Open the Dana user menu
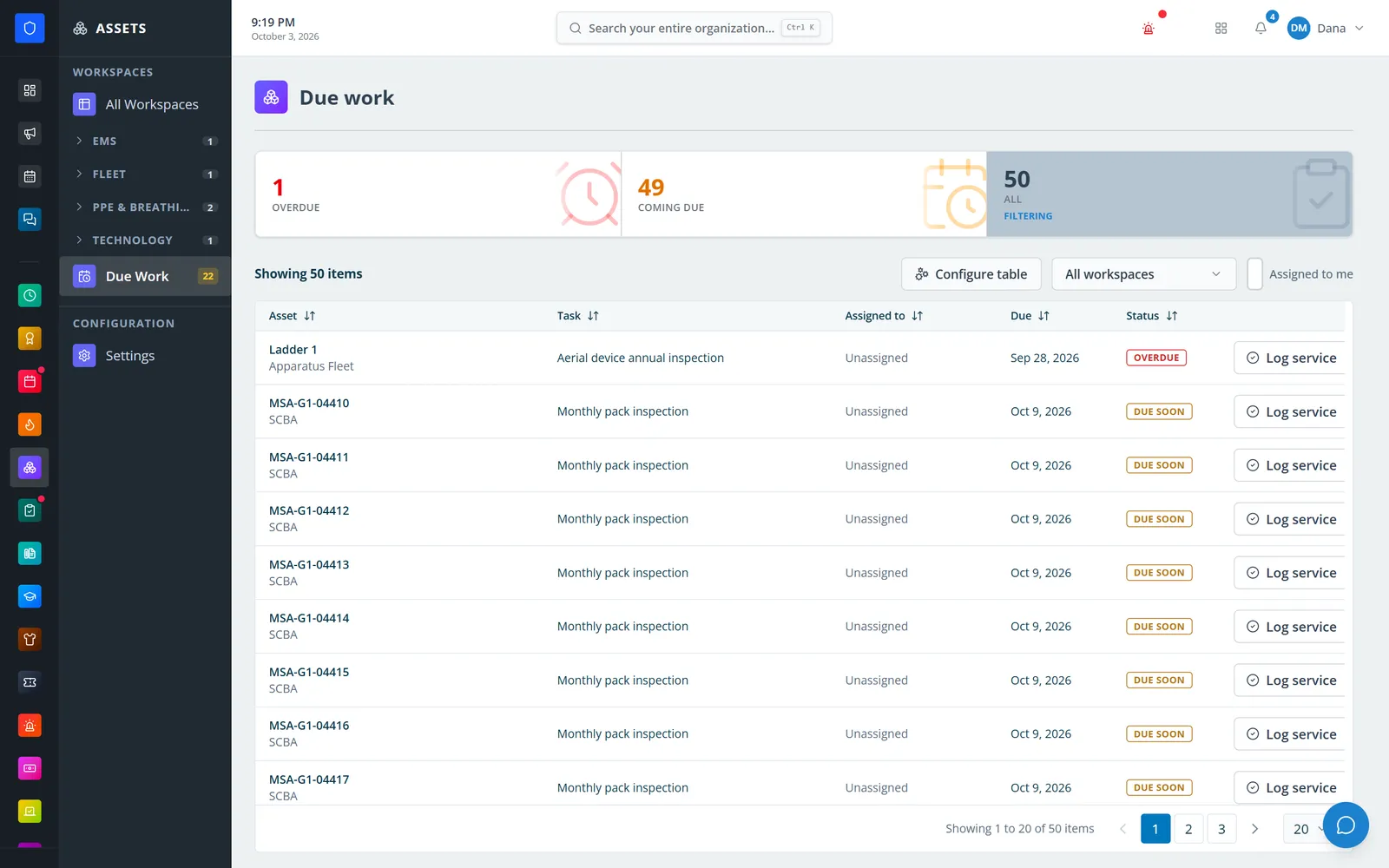The width and height of the screenshot is (1389, 868). pyautogui.click(x=1326, y=28)
